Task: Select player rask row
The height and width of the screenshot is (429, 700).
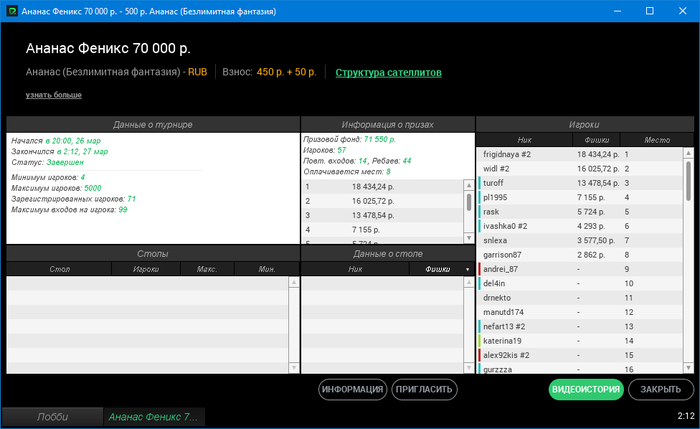Action: [x=579, y=212]
